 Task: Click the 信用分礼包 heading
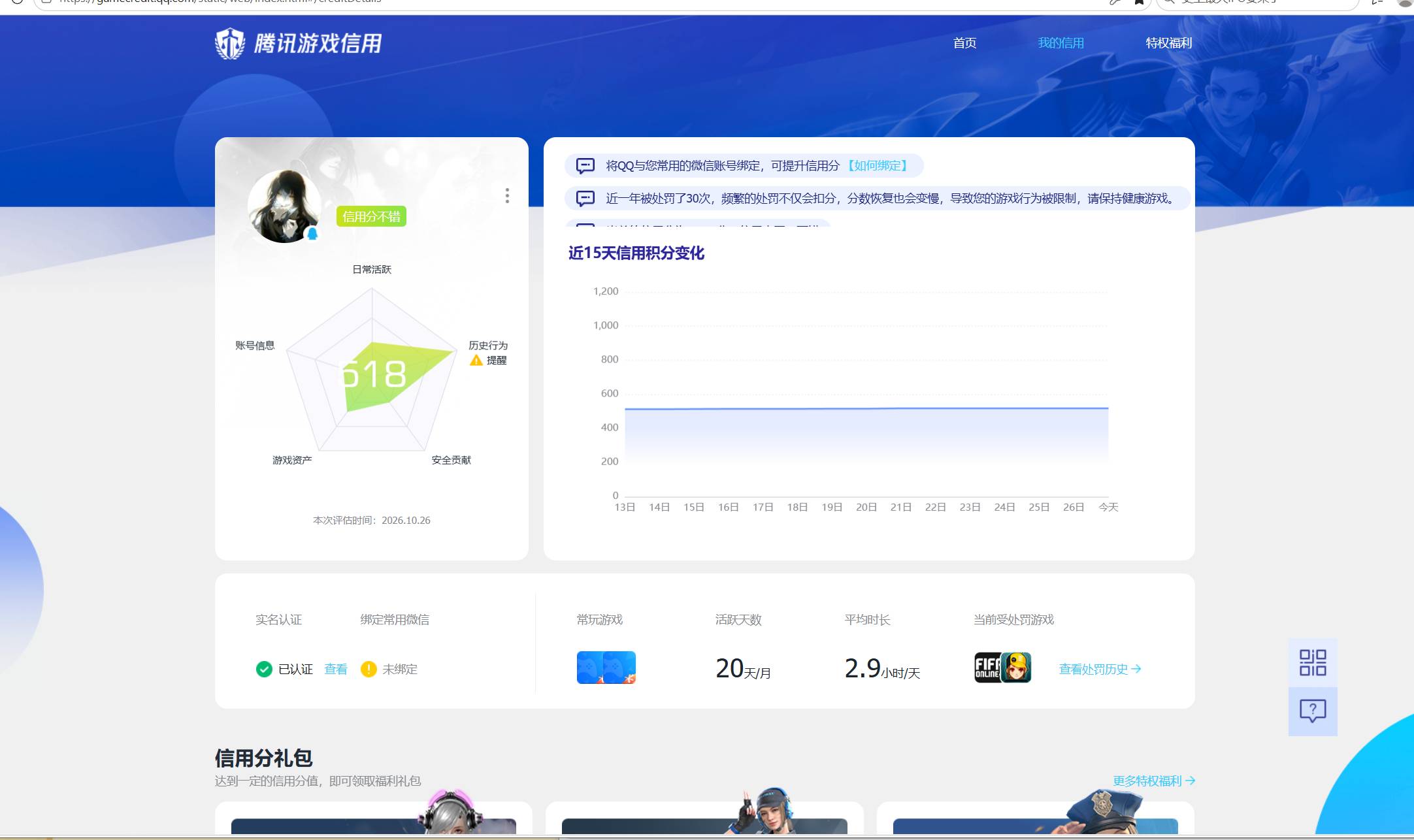(x=264, y=758)
